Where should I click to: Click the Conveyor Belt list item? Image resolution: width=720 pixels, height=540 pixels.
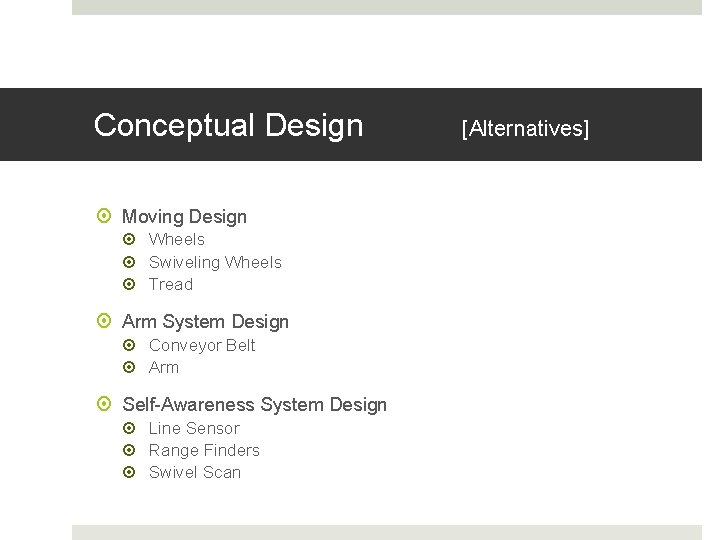coord(202,345)
